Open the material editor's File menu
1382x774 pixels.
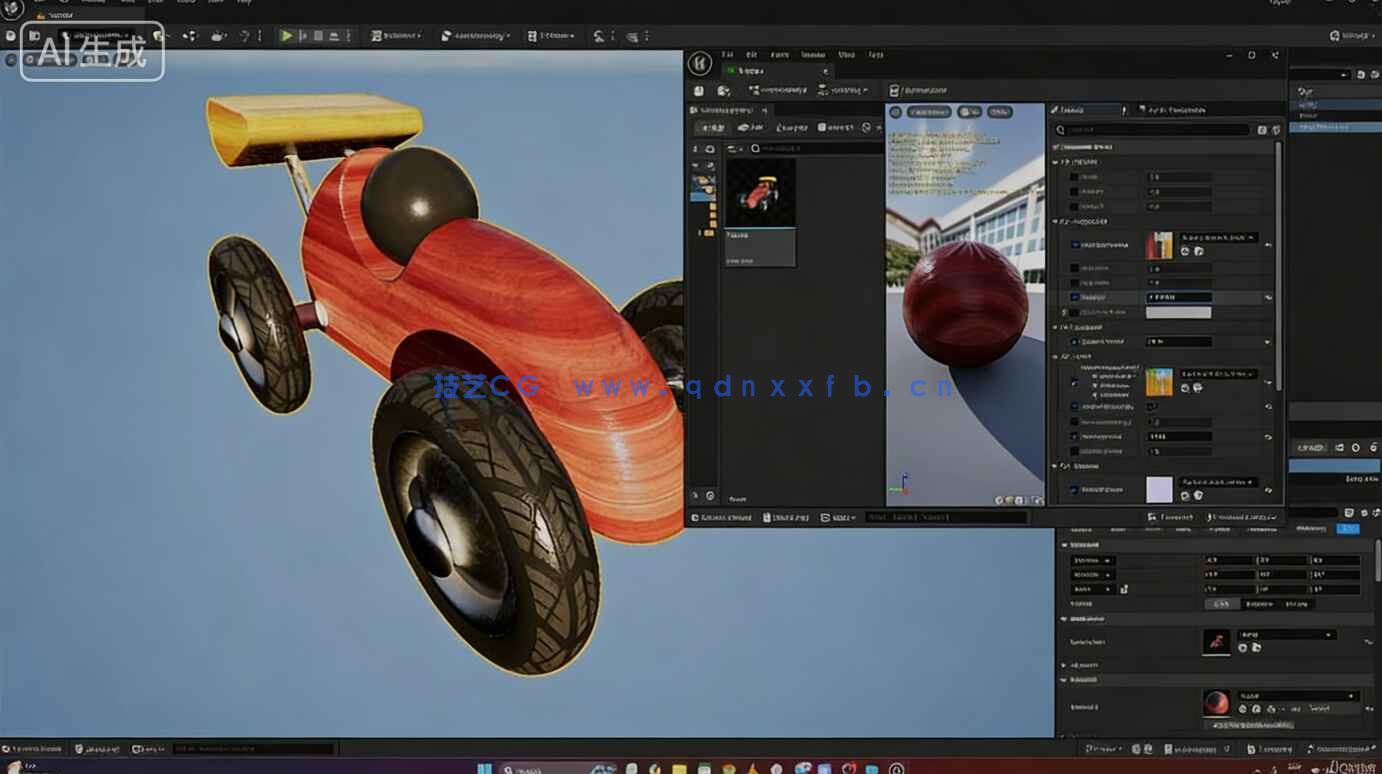(728, 55)
